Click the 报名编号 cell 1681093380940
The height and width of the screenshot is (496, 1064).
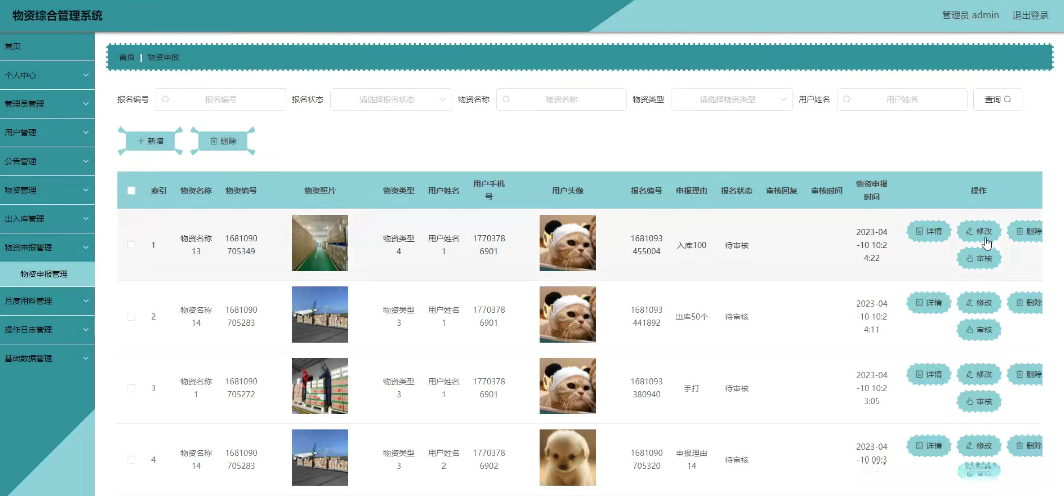point(646,388)
